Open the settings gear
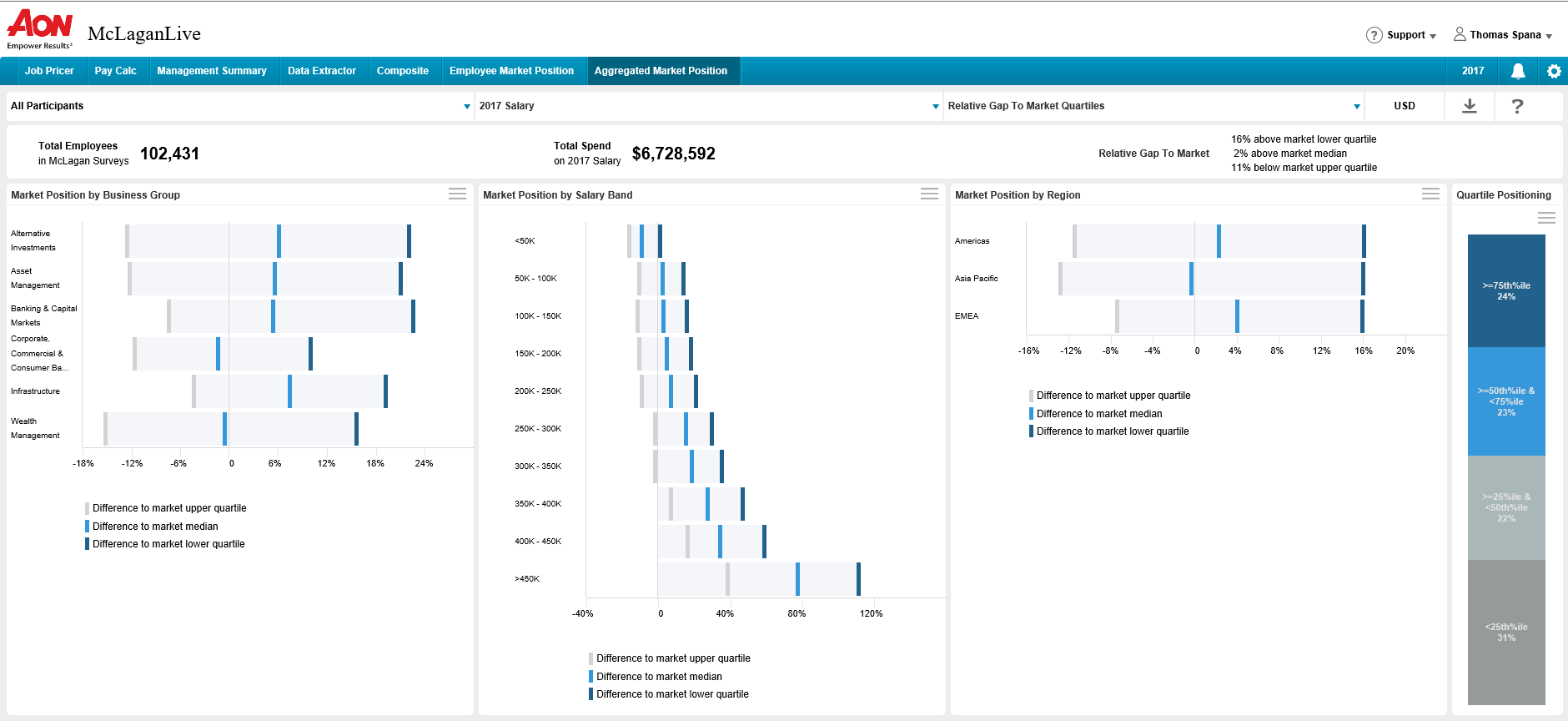 point(1554,71)
